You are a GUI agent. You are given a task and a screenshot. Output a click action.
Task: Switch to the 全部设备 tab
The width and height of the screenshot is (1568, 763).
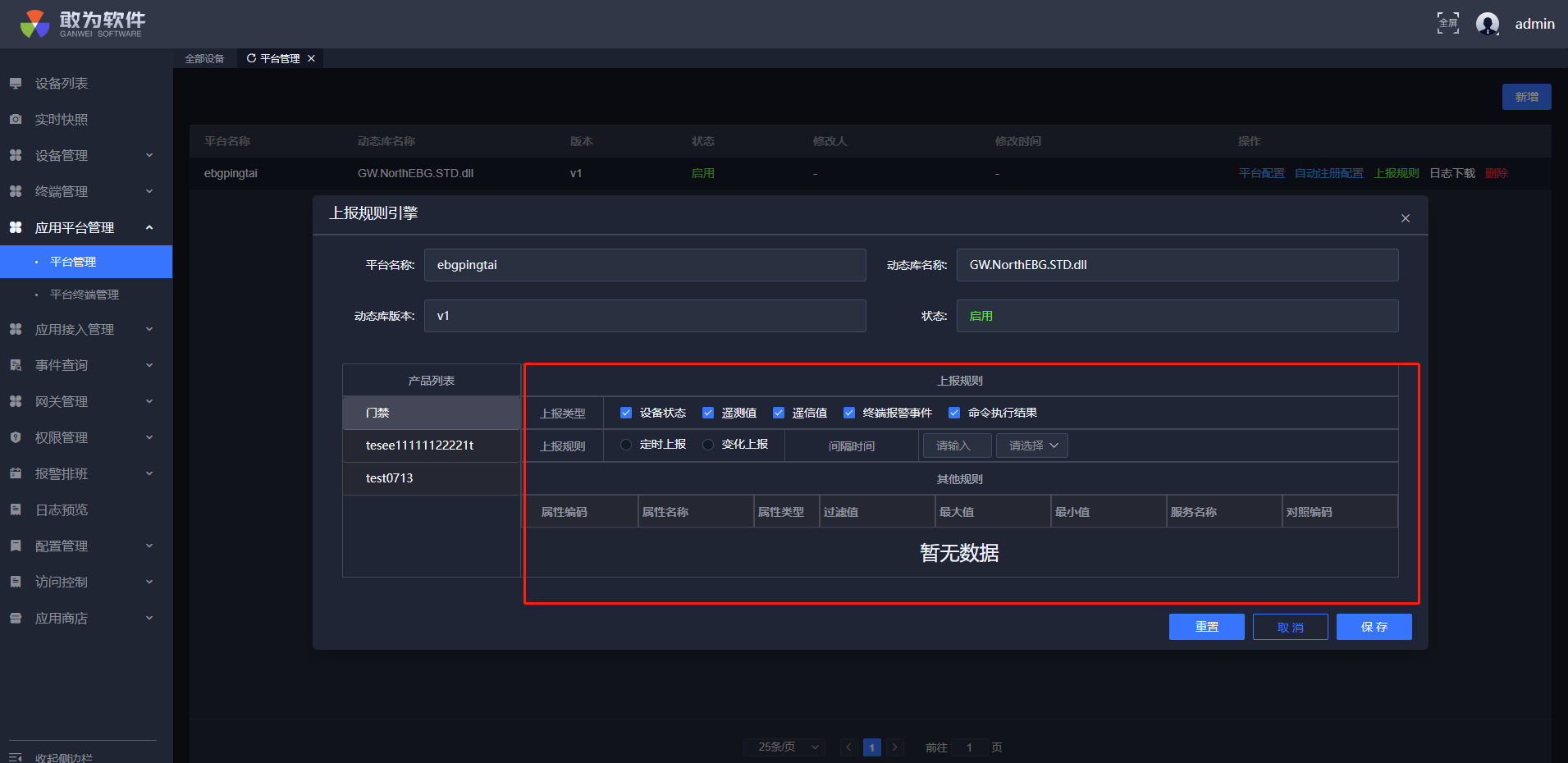click(x=204, y=59)
